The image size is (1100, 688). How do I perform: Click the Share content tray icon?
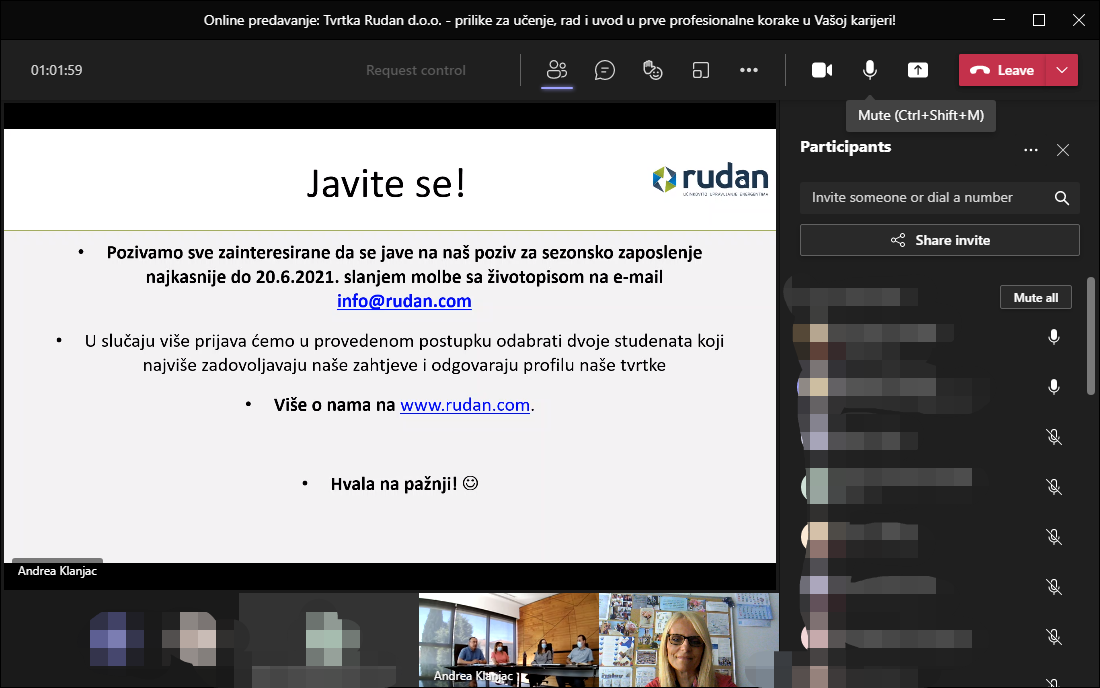[918, 70]
